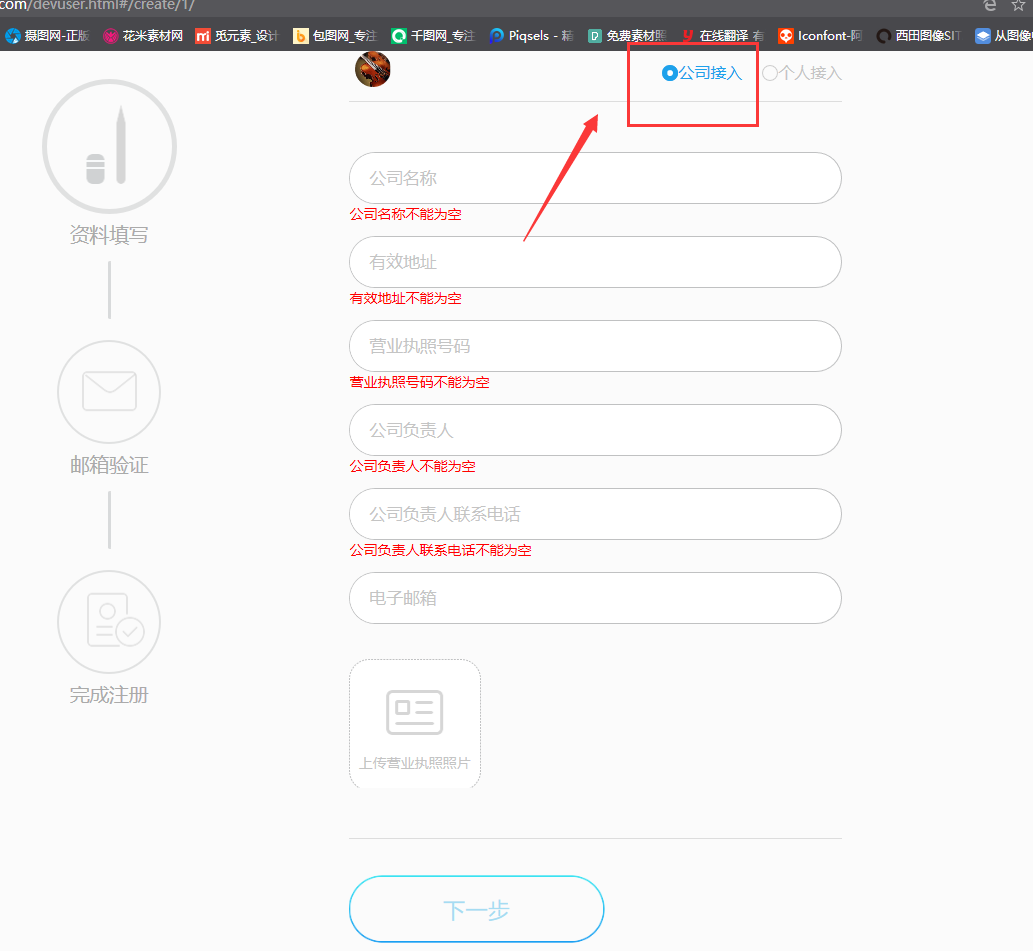Click the 下一步 button
This screenshot has width=1033, height=951.
click(476, 908)
